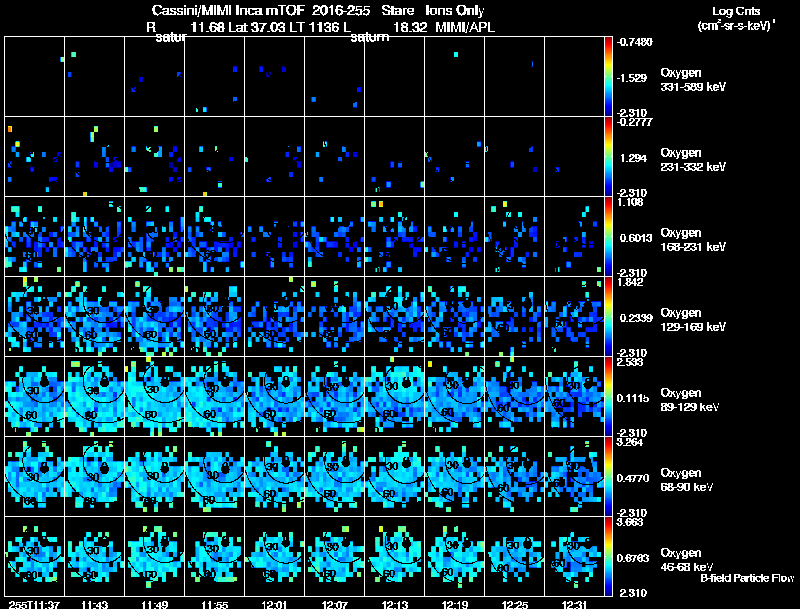Click the Oxygen 89-129 keV image at 11:49
800x609 pixels.
tap(155, 396)
